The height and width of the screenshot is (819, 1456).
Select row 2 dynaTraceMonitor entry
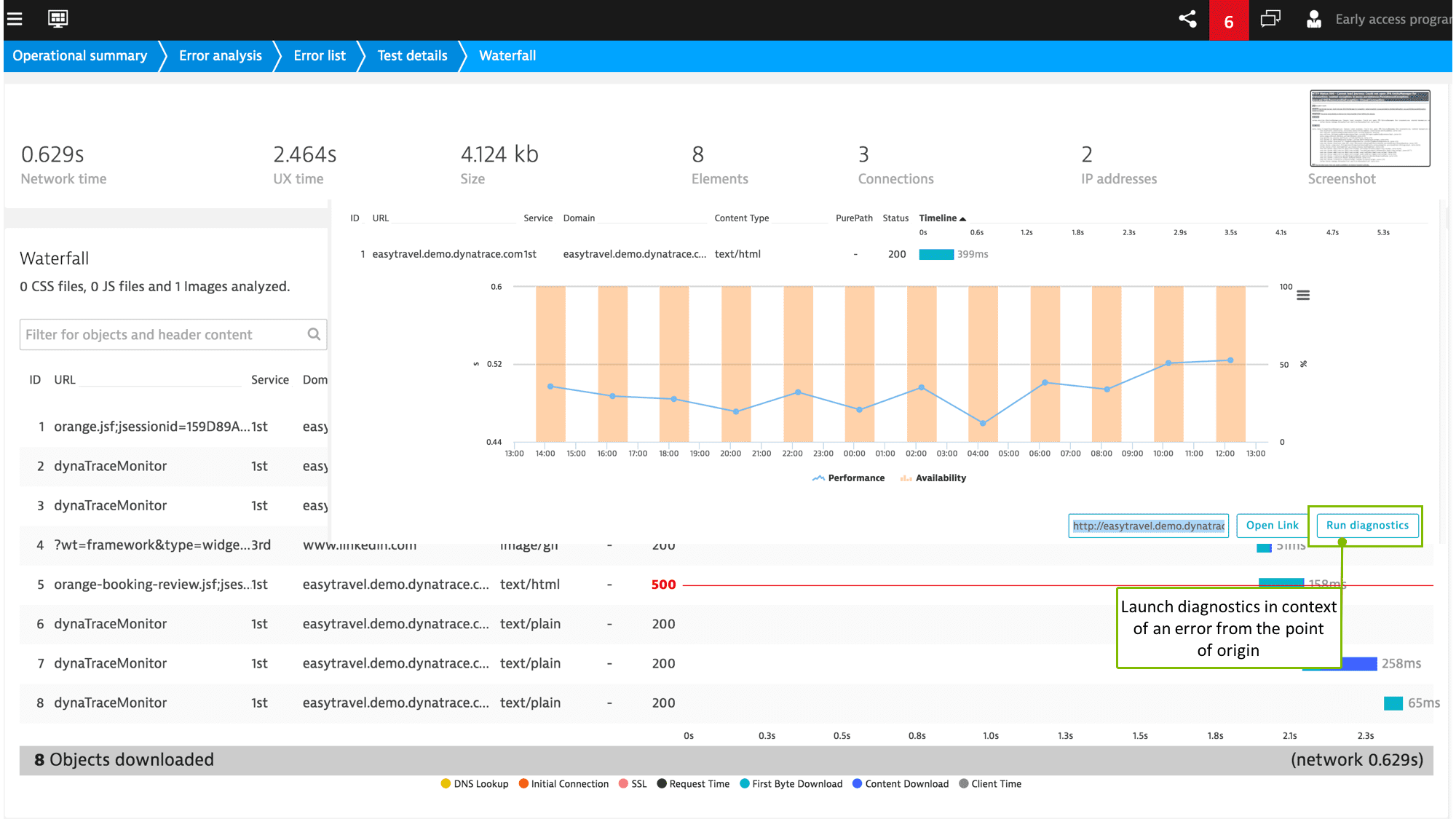click(x=110, y=466)
